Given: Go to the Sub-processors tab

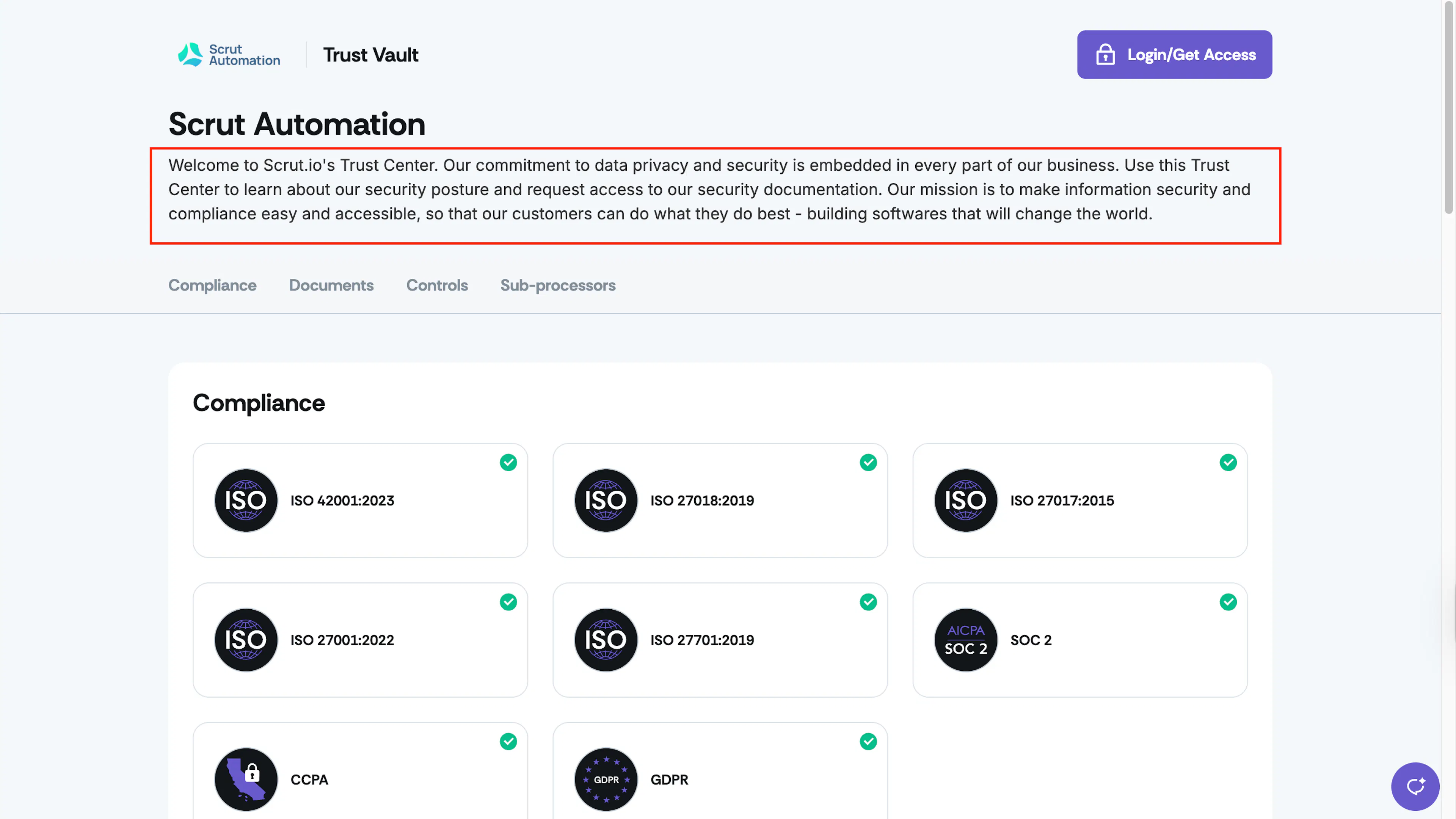Looking at the screenshot, I should click(x=558, y=286).
